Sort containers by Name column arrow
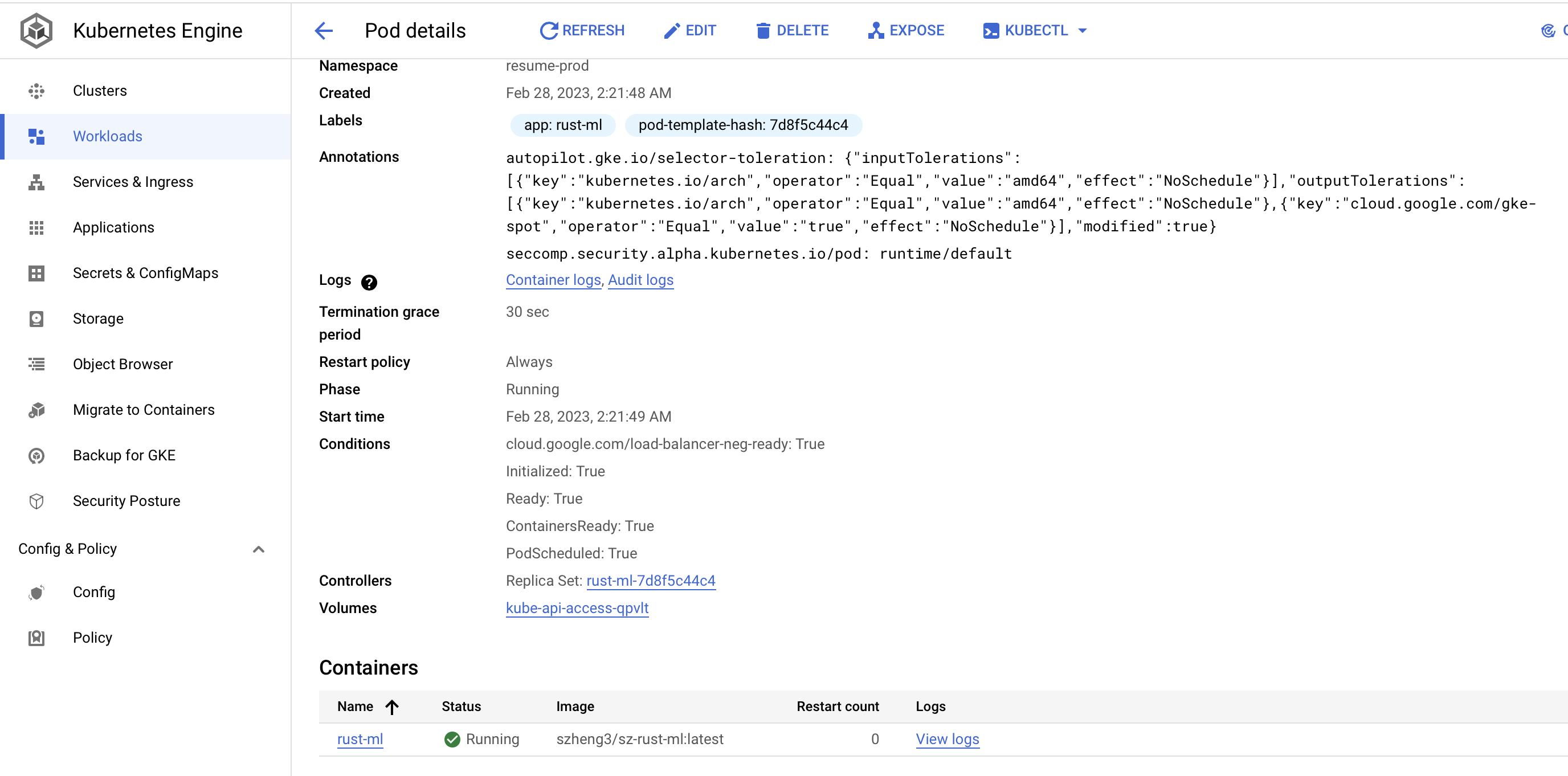 [x=392, y=706]
